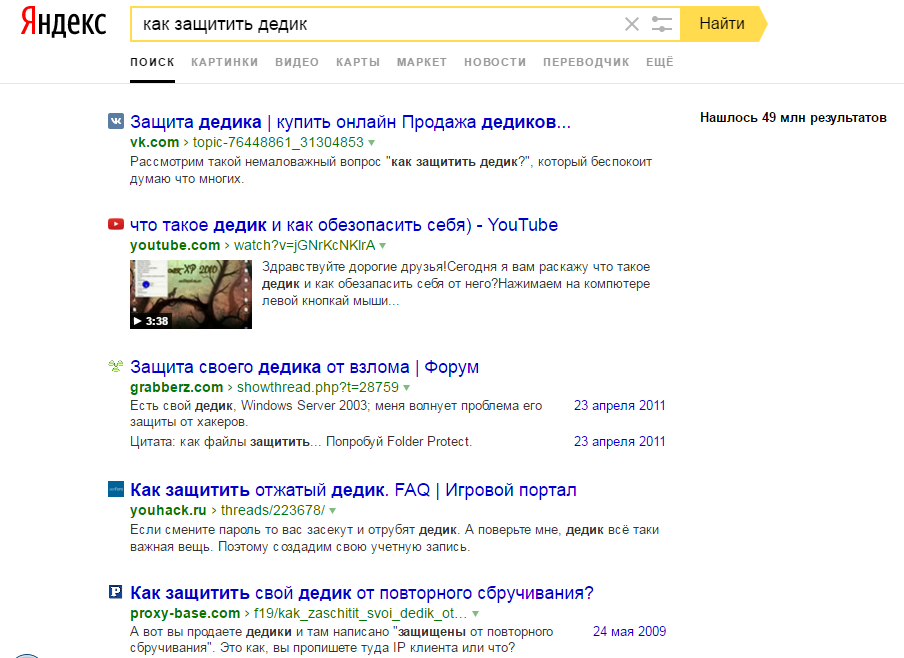This screenshot has height=658, width=904.
Task: Open the Переводчик tab
Action: tap(586, 62)
